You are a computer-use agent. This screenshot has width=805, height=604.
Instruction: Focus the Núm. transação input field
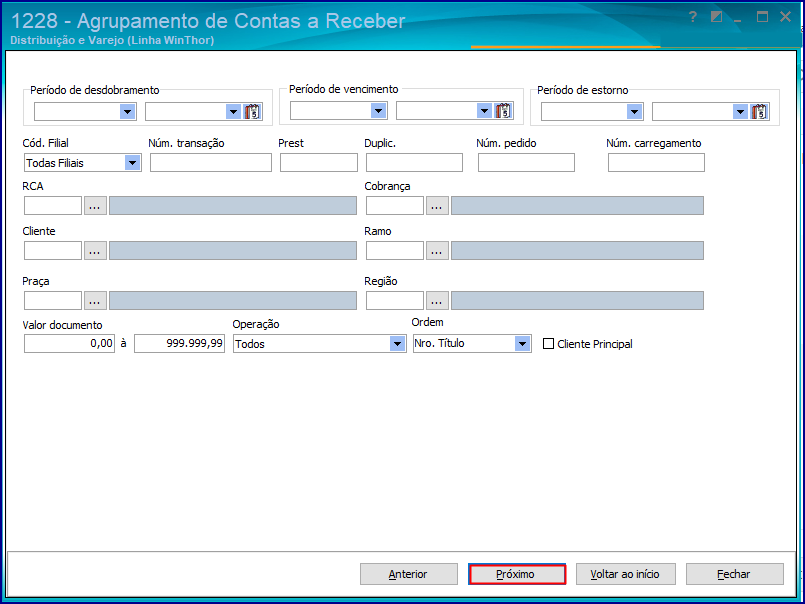pyautogui.click(x=211, y=163)
